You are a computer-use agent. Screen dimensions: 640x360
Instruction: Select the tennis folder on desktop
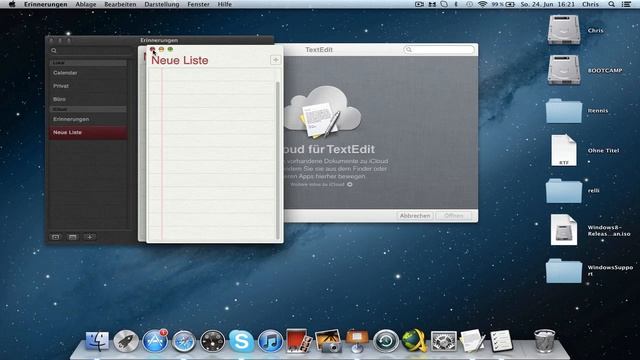pyautogui.click(x=564, y=110)
